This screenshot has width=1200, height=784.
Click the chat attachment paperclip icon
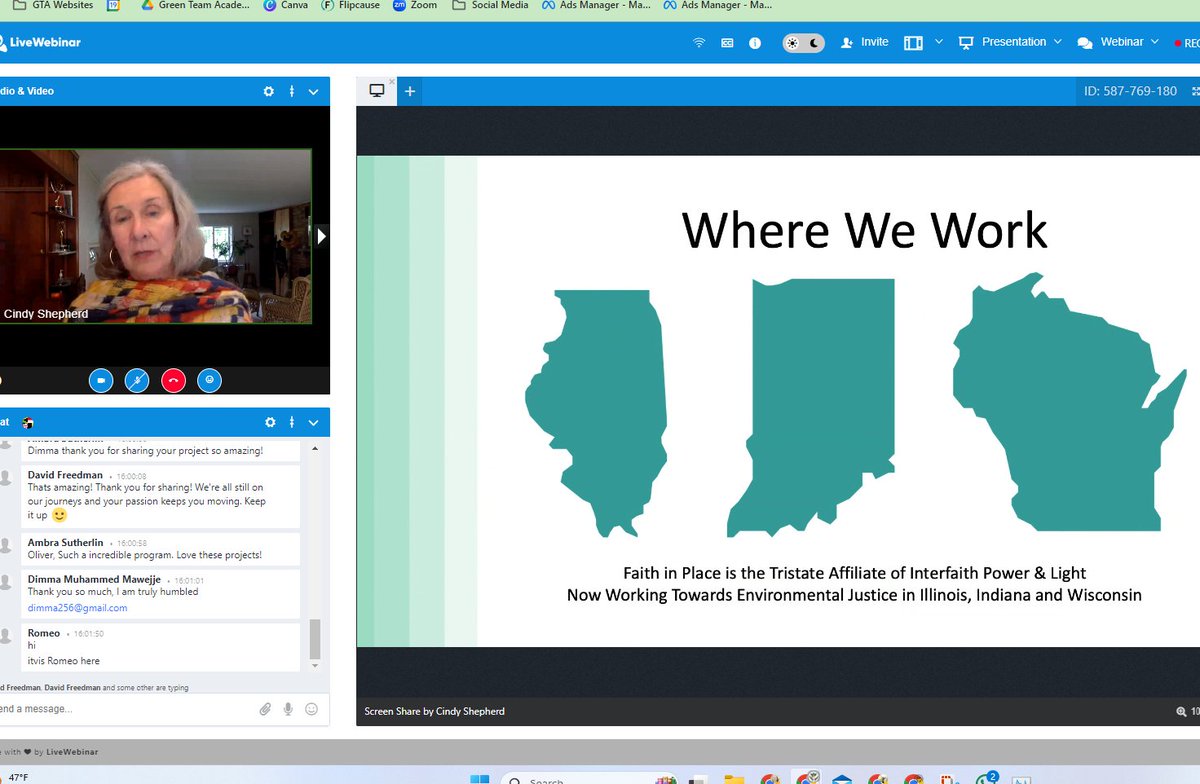tap(265, 709)
